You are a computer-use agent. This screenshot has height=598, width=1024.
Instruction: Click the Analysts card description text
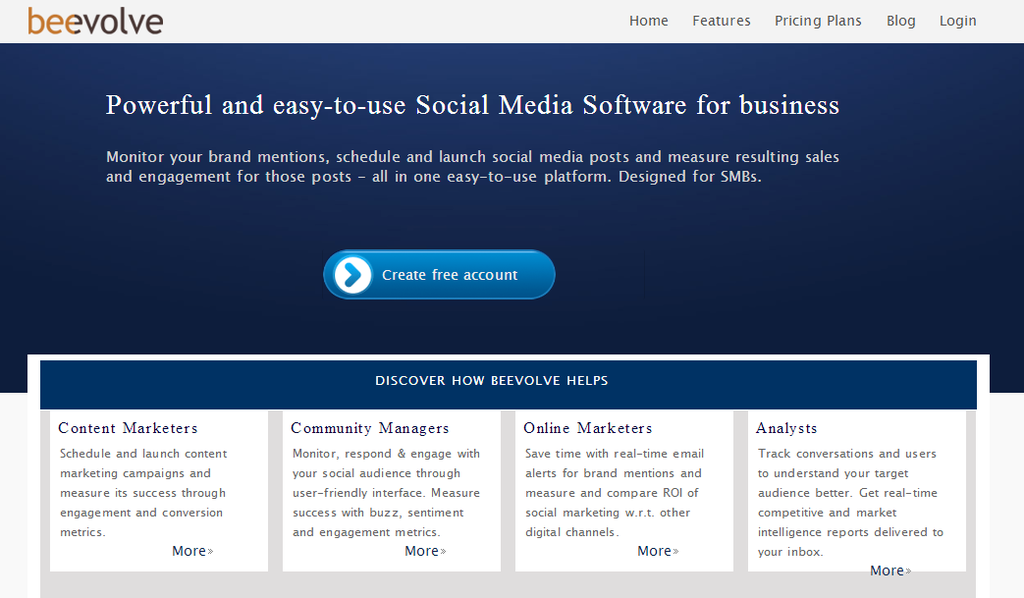click(850, 502)
